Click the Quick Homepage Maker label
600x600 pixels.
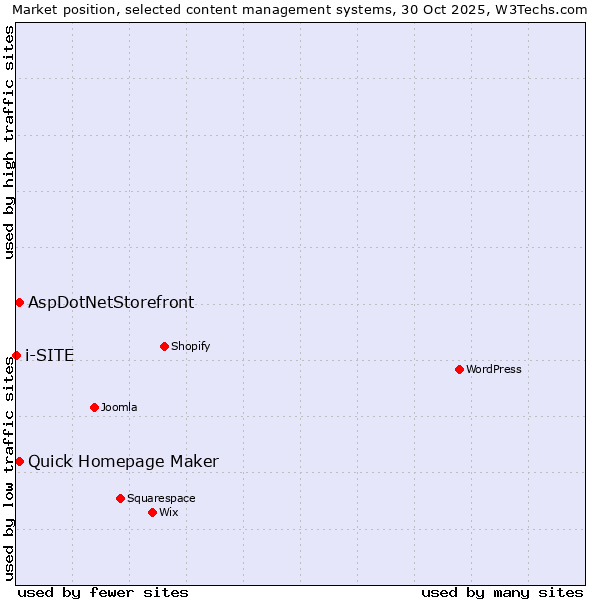[x=123, y=461]
